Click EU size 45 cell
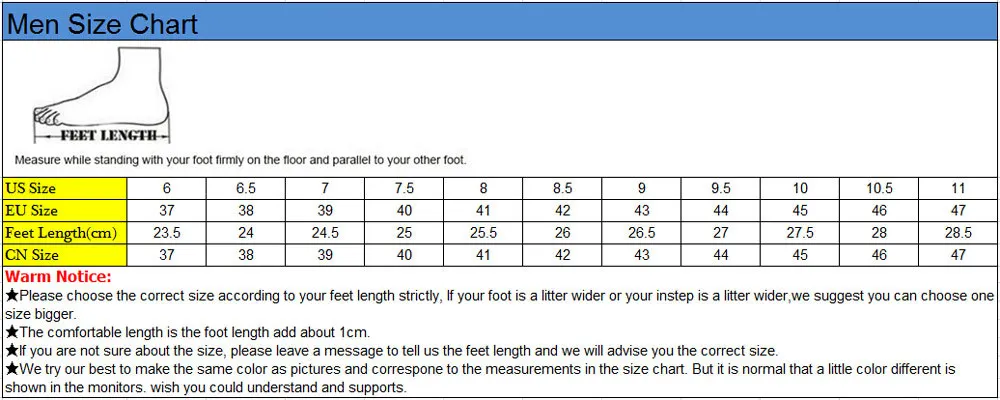1000x400 pixels. point(800,211)
